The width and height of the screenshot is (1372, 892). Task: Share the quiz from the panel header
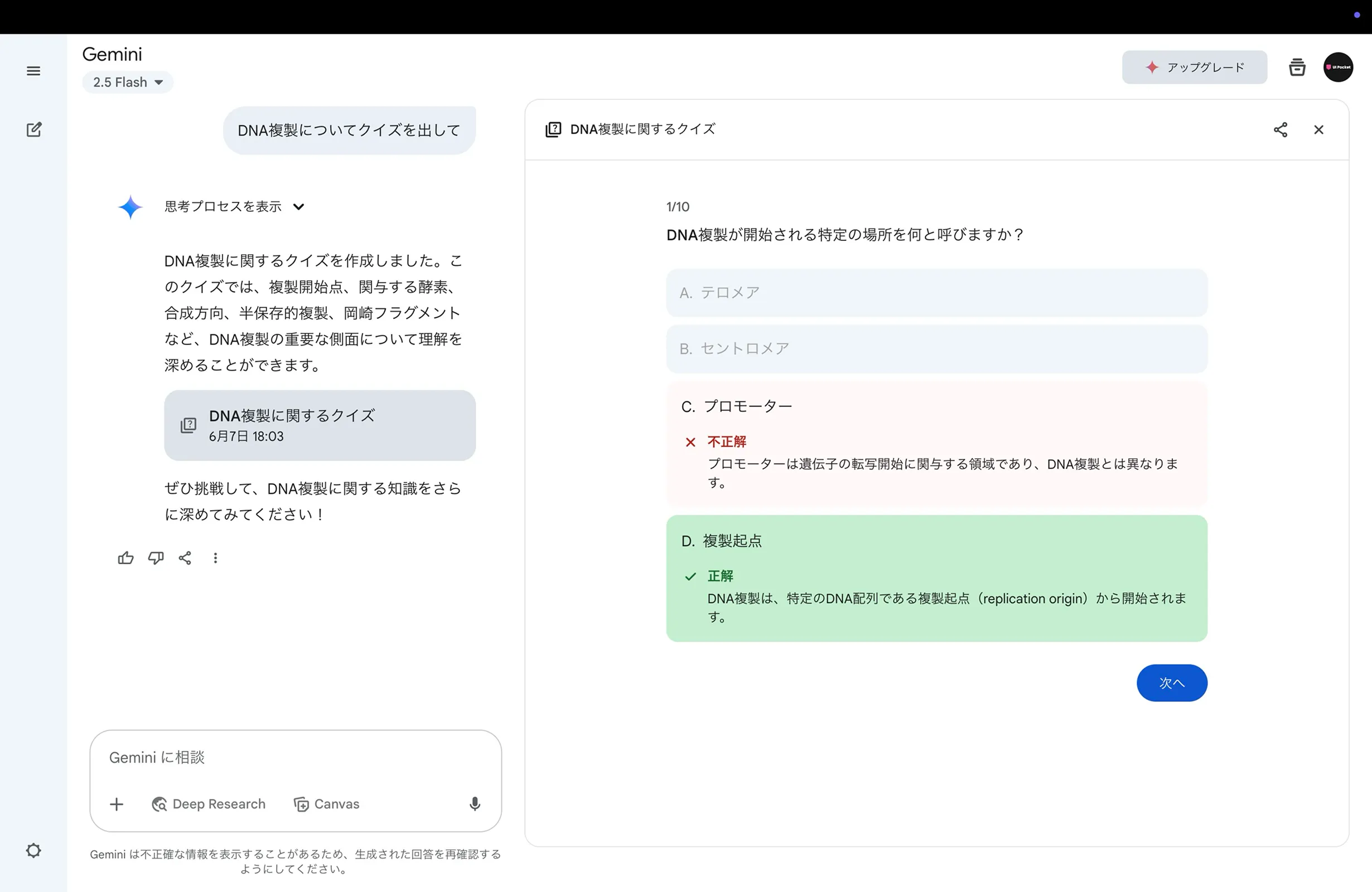point(1281,130)
